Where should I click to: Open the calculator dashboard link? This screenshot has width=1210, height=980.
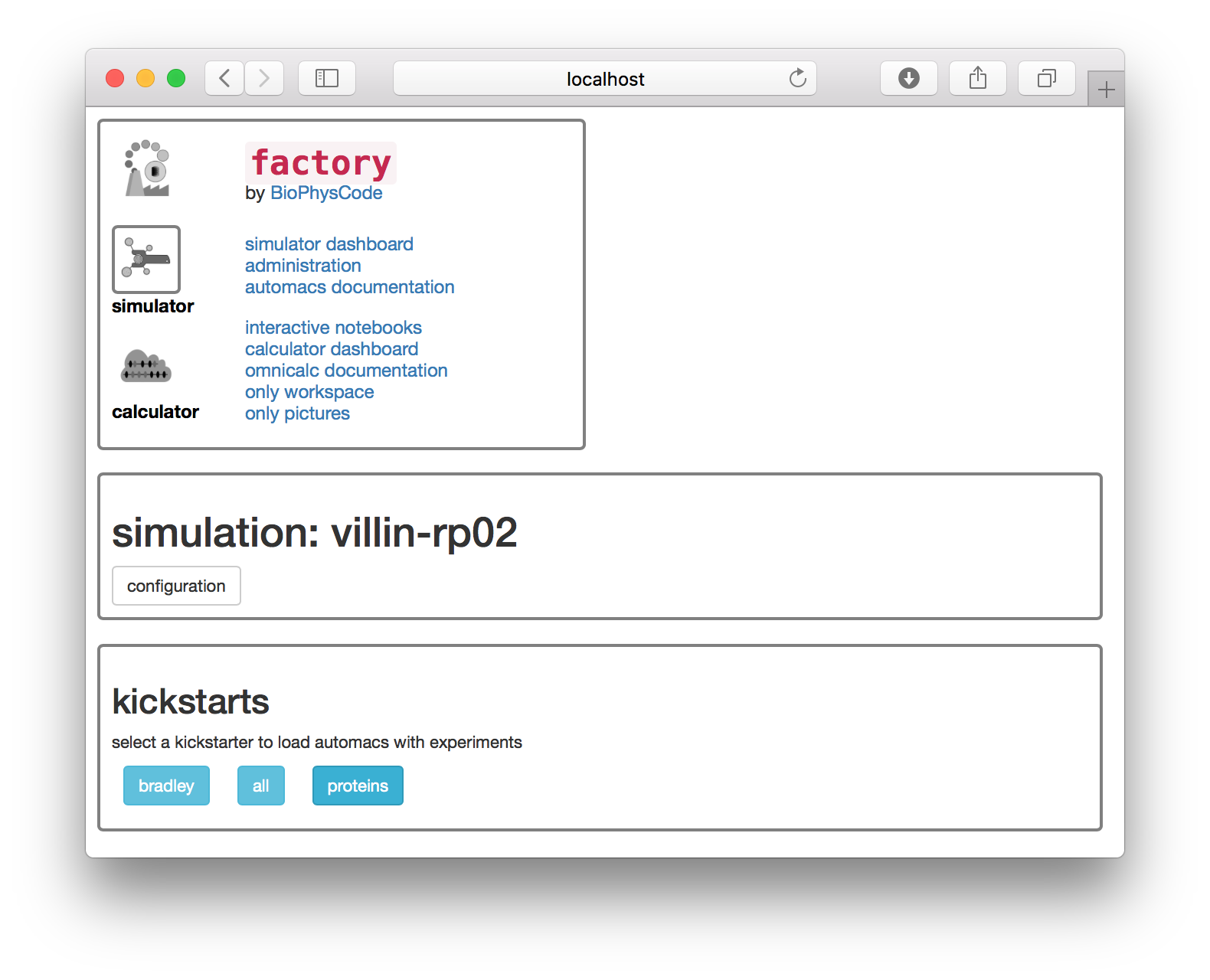[x=332, y=349]
